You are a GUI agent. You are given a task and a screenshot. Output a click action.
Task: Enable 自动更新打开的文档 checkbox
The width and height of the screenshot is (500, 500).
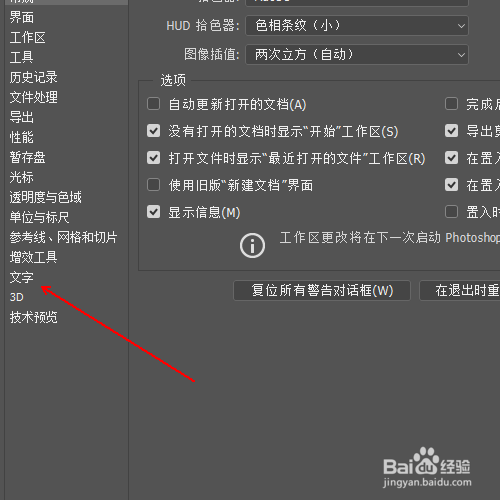tap(153, 104)
